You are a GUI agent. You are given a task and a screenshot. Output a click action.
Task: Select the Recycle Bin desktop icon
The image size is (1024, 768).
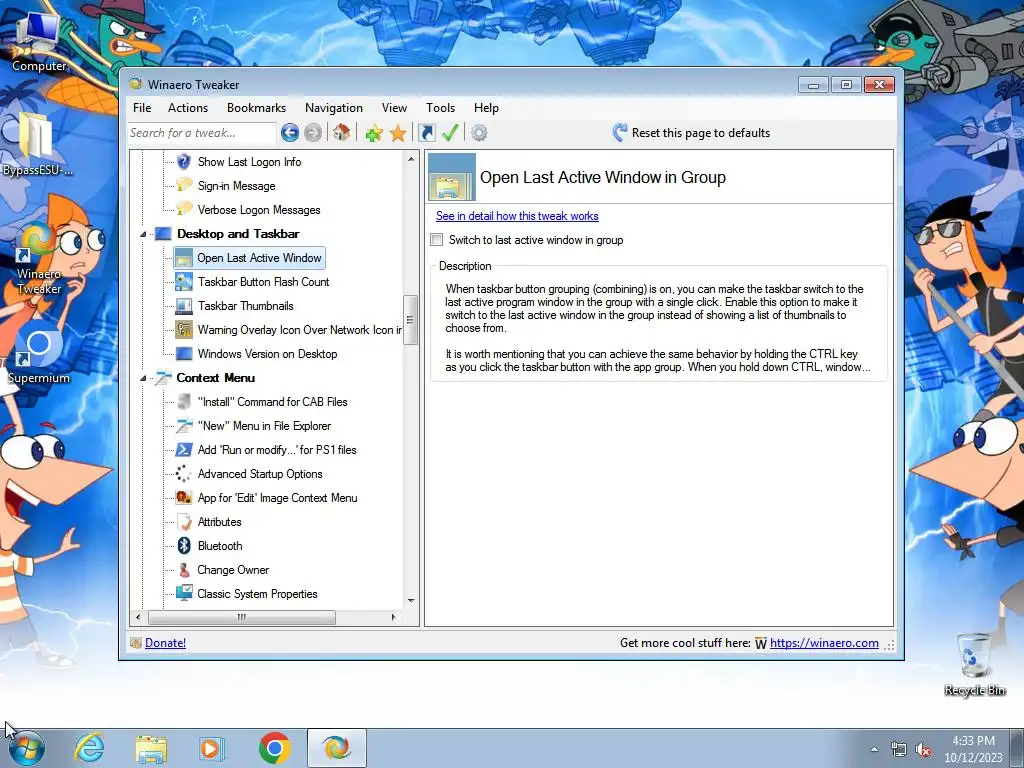pyautogui.click(x=974, y=664)
